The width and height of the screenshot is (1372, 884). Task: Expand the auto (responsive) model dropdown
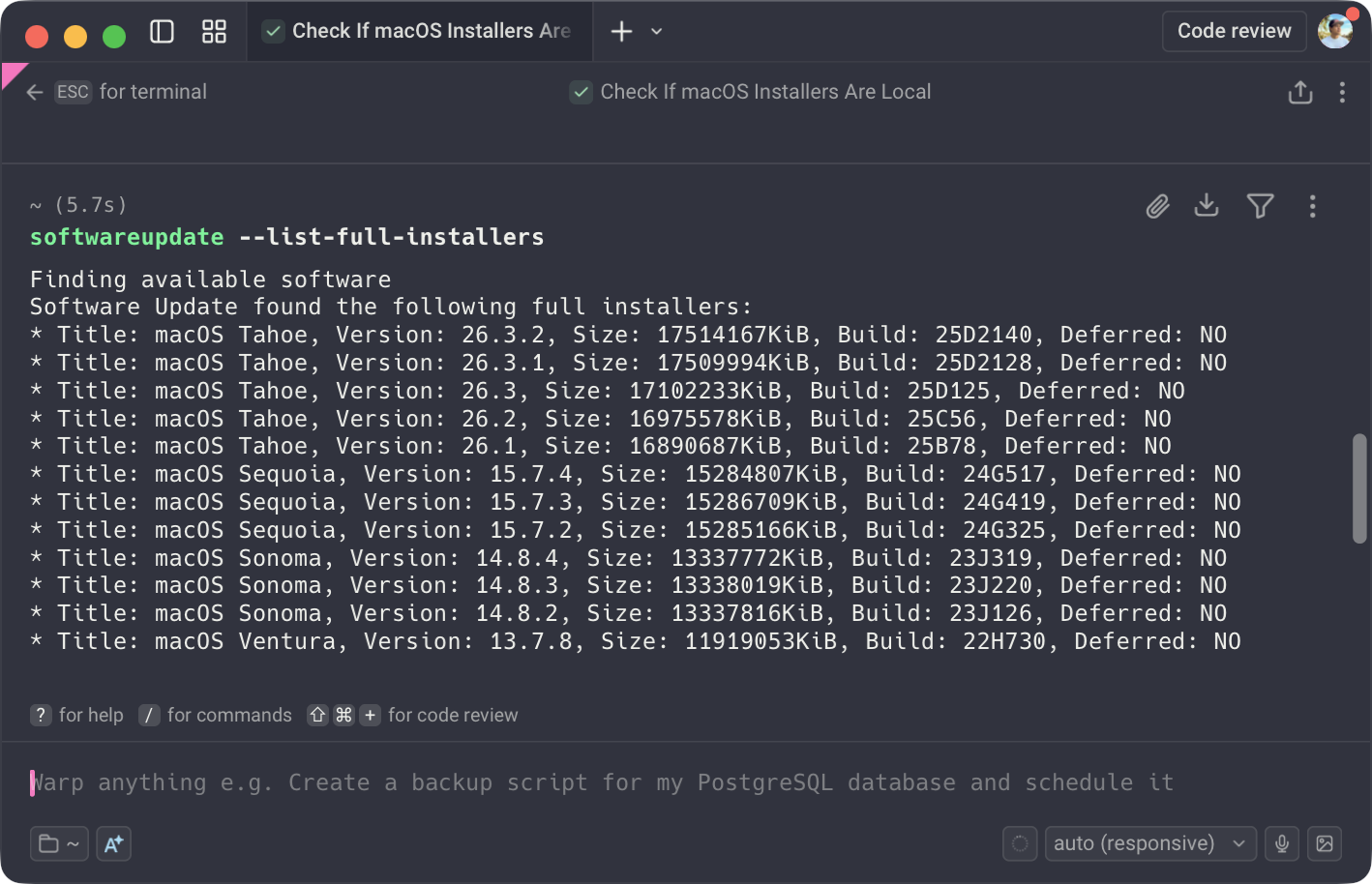click(1149, 843)
